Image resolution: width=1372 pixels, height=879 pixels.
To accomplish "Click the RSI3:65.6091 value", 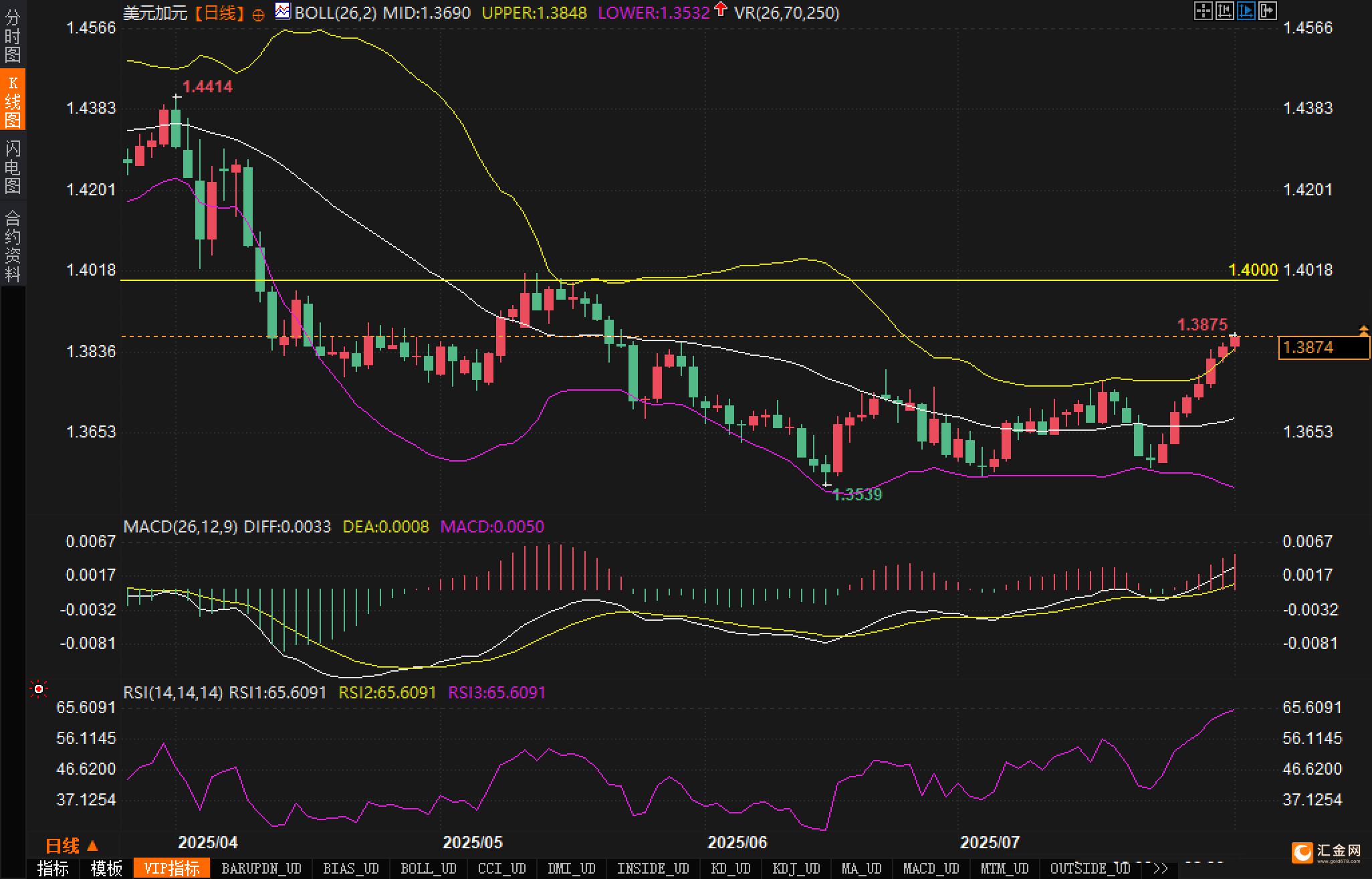I will (x=497, y=692).
